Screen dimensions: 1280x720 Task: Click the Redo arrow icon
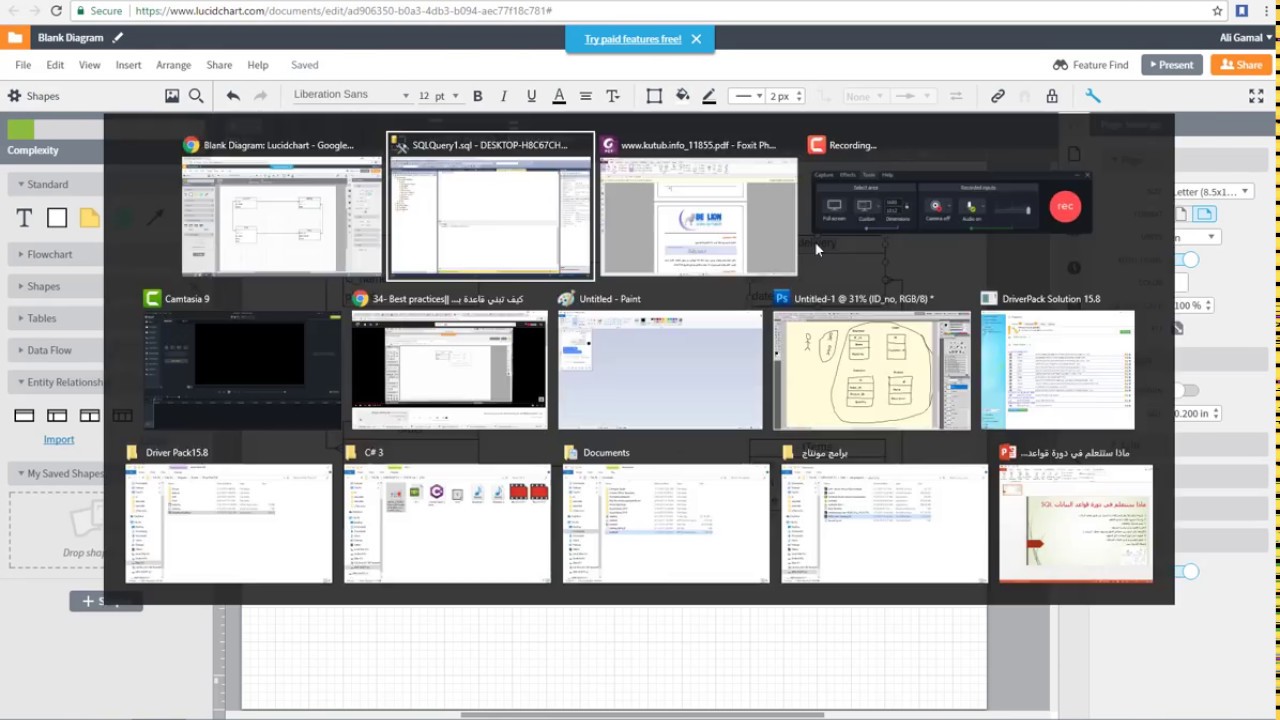point(261,96)
